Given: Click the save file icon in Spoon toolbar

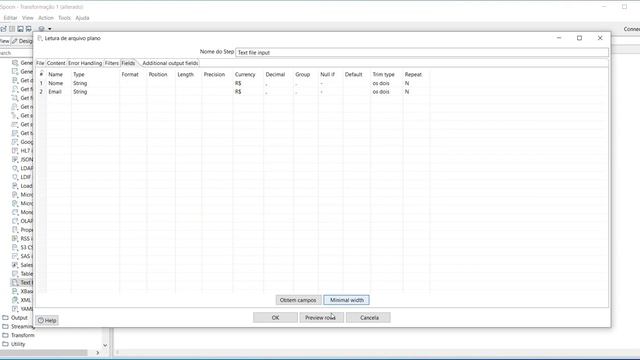Looking at the screenshot, I should 20,29.
